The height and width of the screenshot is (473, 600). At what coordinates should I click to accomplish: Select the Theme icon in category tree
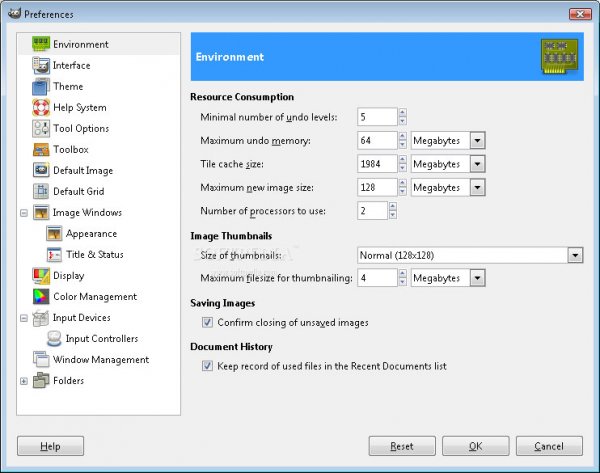[41, 86]
